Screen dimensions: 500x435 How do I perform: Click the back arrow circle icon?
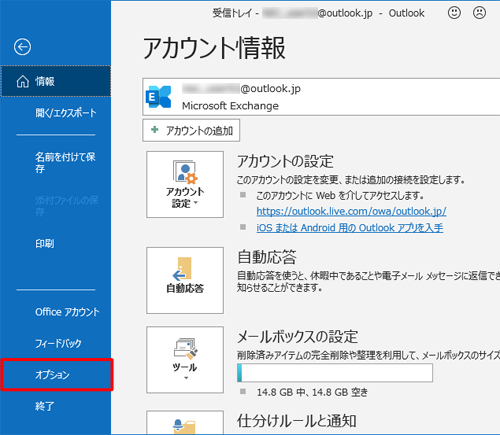pyautogui.click(x=22, y=47)
